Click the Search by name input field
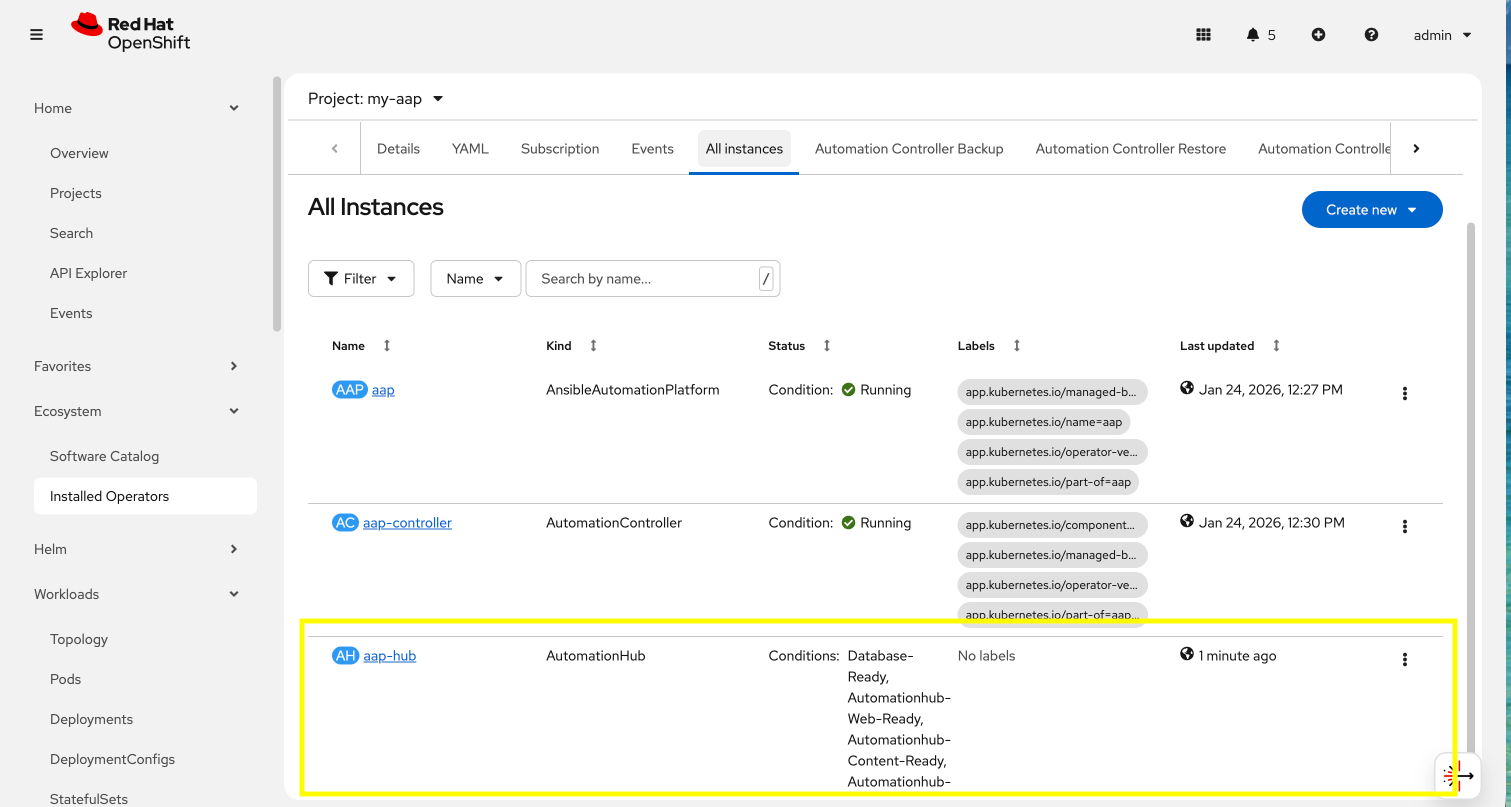The width and height of the screenshot is (1511, 807). point(640,278)
